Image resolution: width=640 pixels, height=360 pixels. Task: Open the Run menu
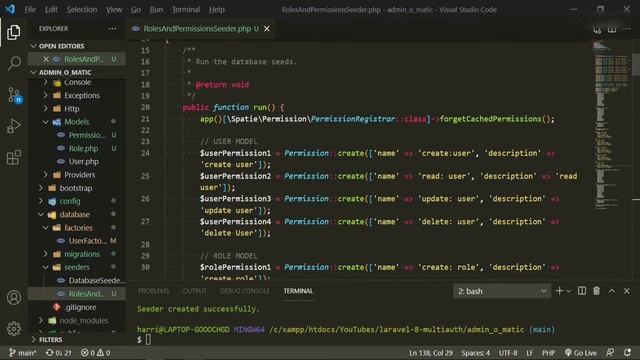coord(156,9)
